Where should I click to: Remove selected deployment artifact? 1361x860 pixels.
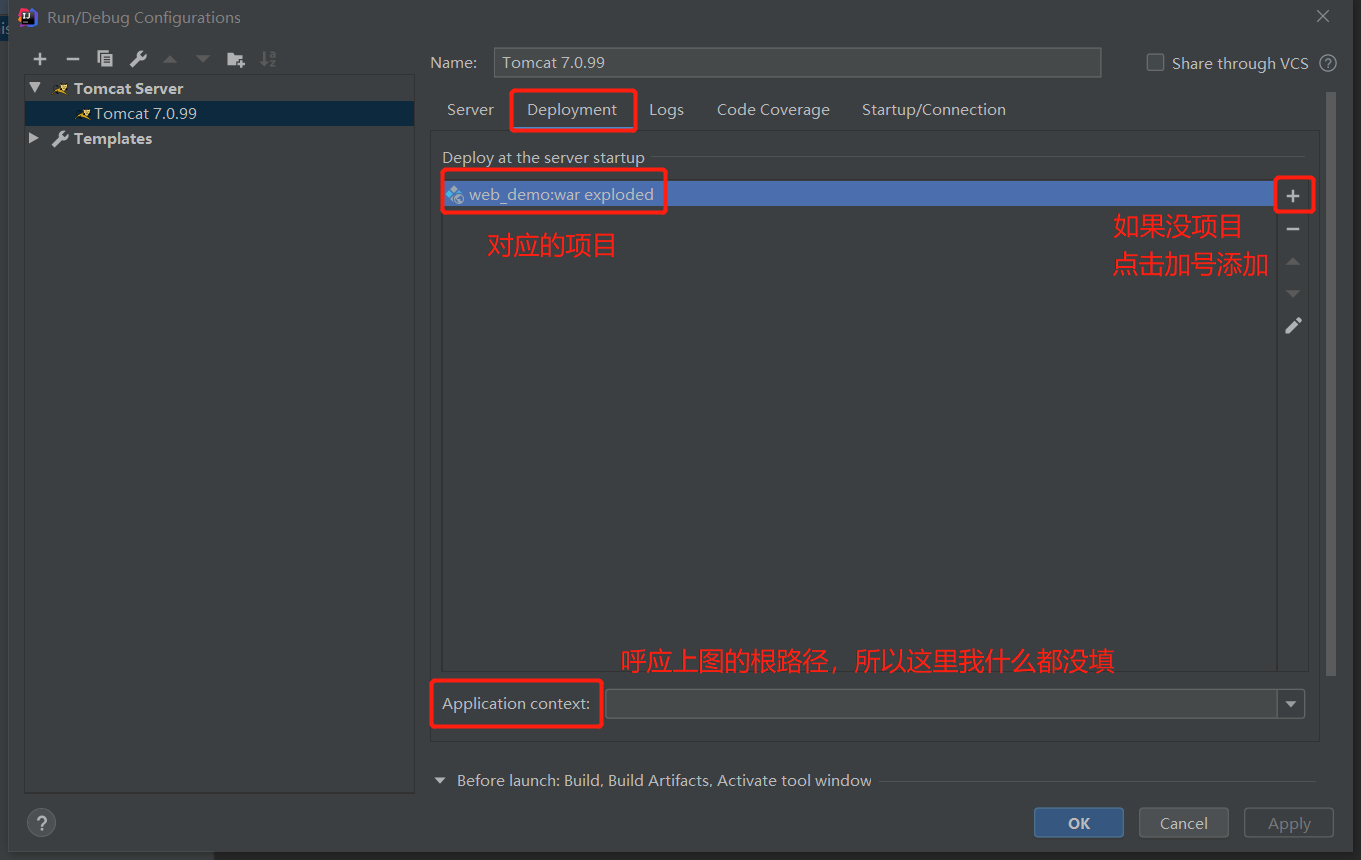click(1293, 229)
